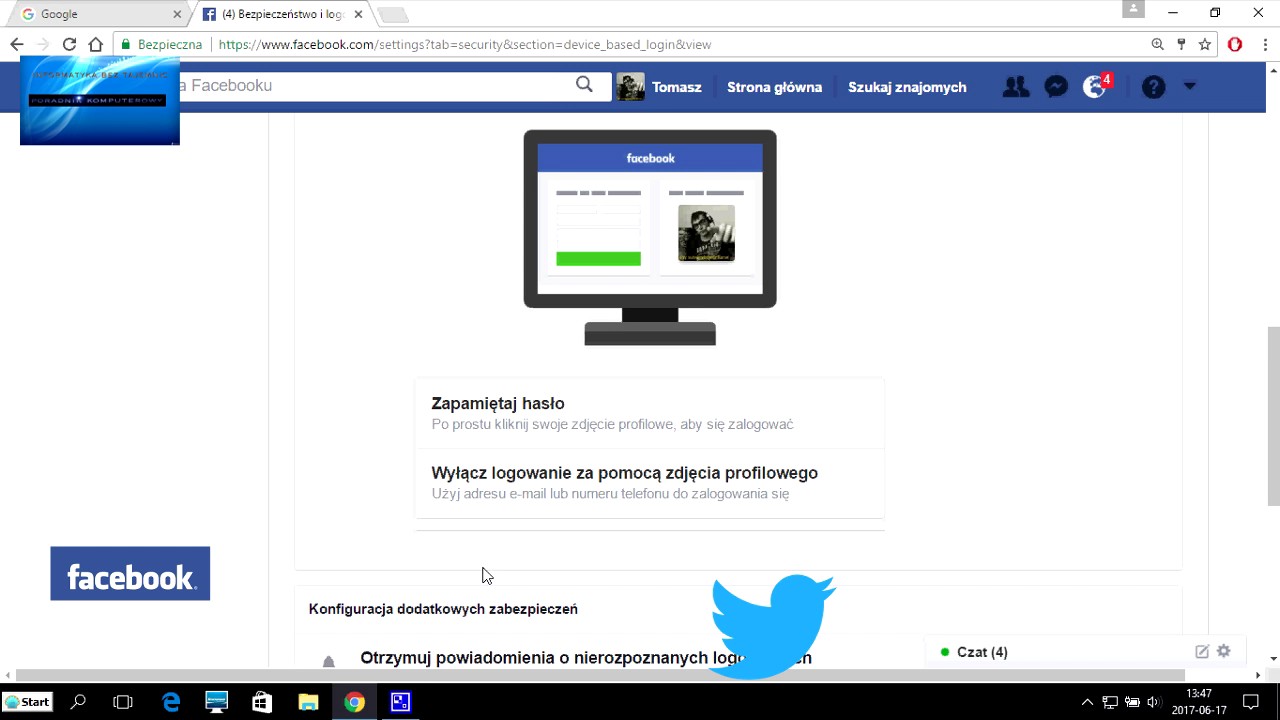The height and width of the screenshot is (720, 1280).
Task: Open a new browser tab
Action: pos(393,15)
